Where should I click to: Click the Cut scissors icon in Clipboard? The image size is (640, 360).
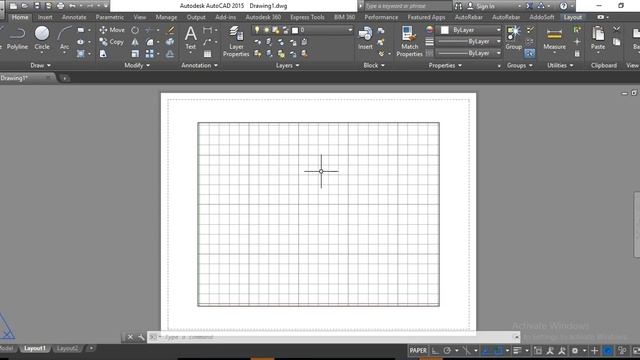tap(616, 29)
